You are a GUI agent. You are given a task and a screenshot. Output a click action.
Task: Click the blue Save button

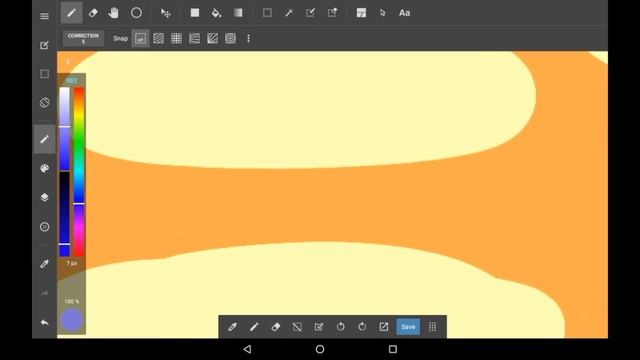(x=408, y=327)
